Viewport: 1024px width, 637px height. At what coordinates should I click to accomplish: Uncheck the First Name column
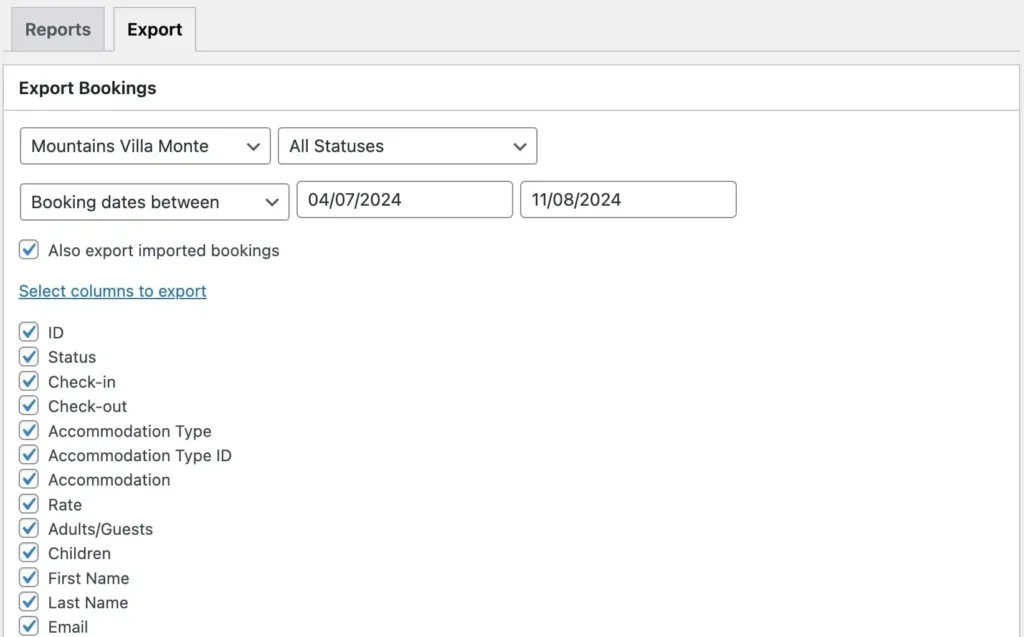[x=28, y=577]
